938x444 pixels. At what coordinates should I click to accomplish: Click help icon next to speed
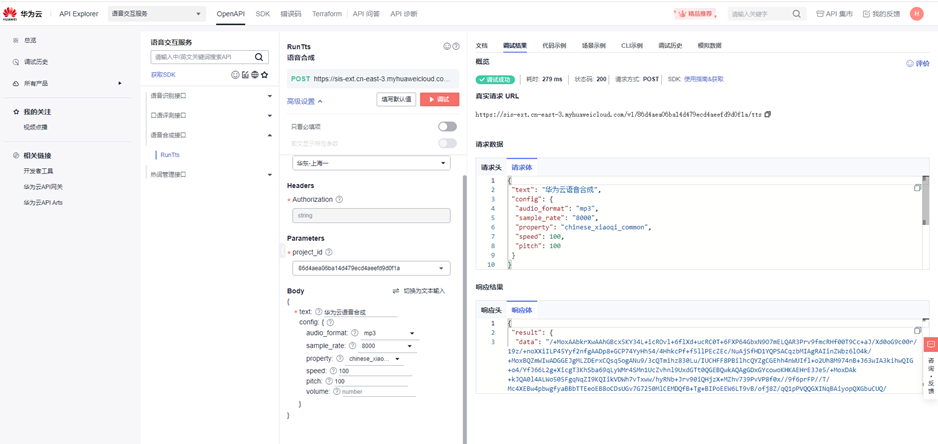333,371
